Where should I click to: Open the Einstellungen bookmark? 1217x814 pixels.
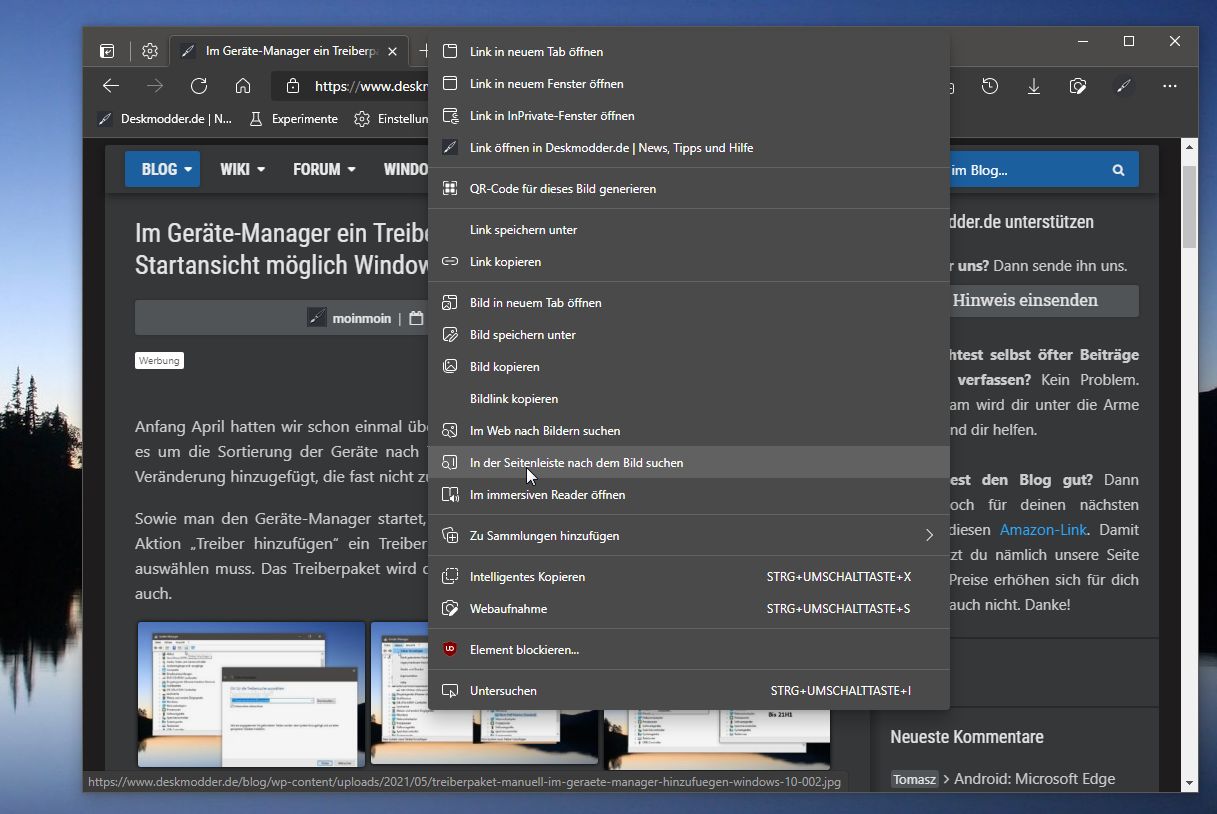pos(391,119)
